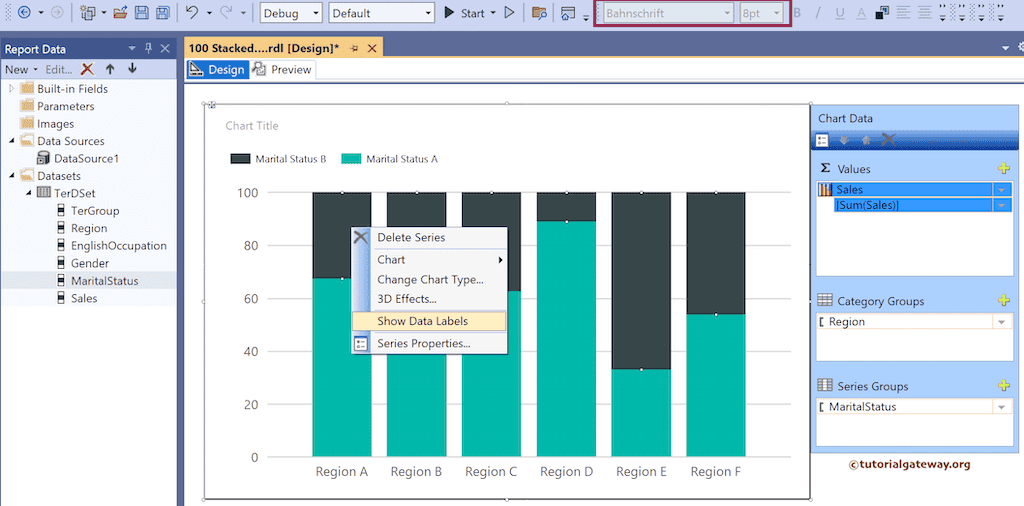The height and width of the screenshot is (506, 1024).
Task: Click the Navigate Backward arrow icon
Action: click(24, 12)
